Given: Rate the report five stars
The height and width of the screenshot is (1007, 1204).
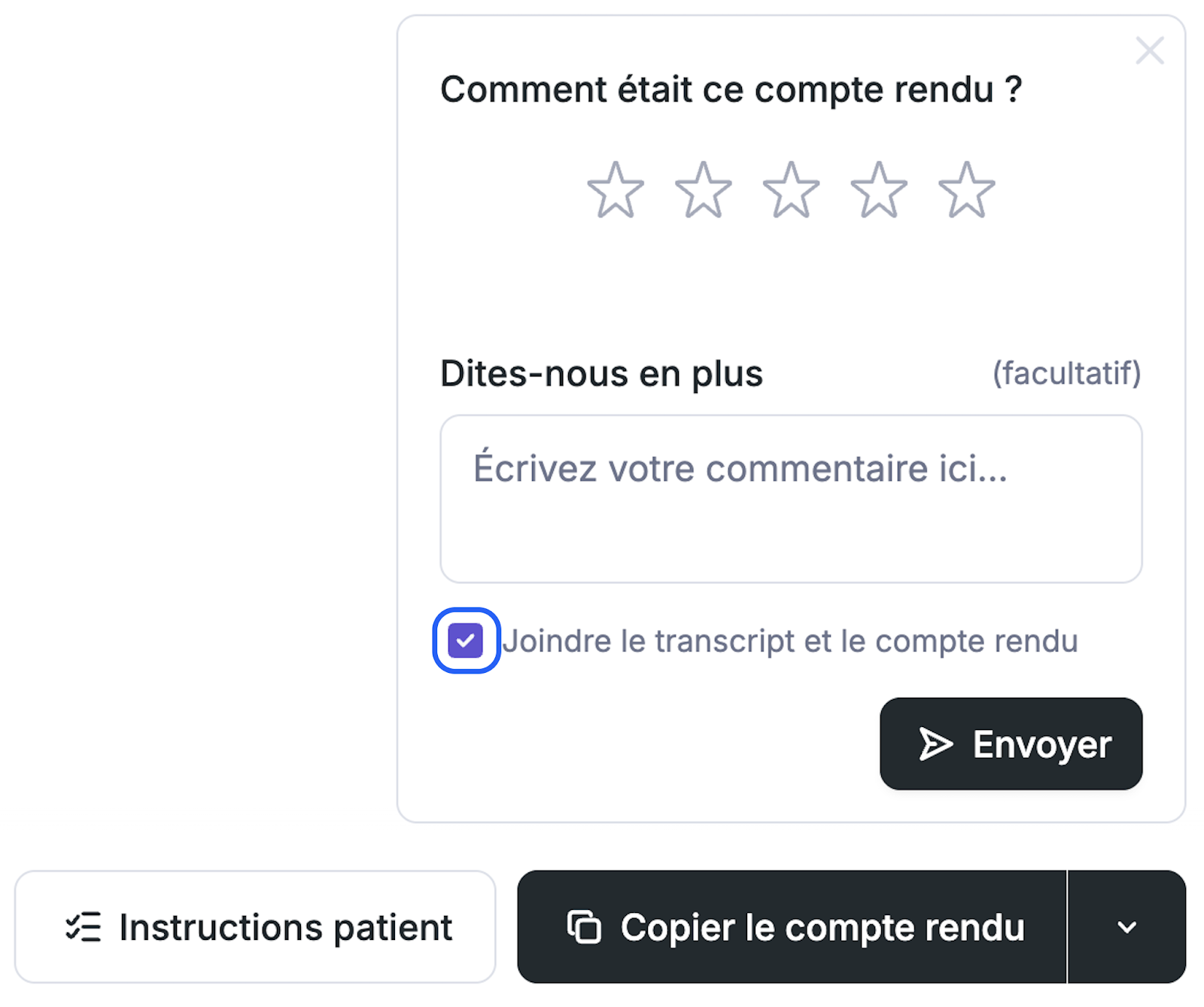Looking at the screenshot, I should (x=967, y=190).
